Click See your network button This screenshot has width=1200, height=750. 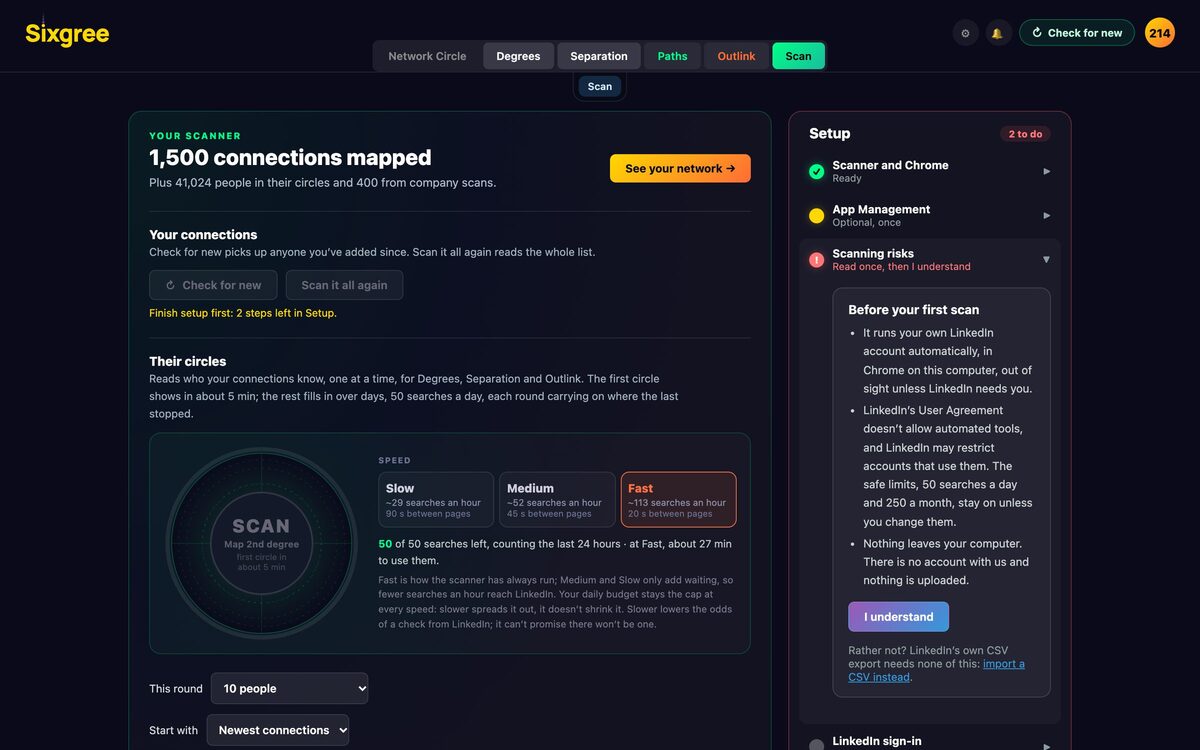tap(680, 168)
